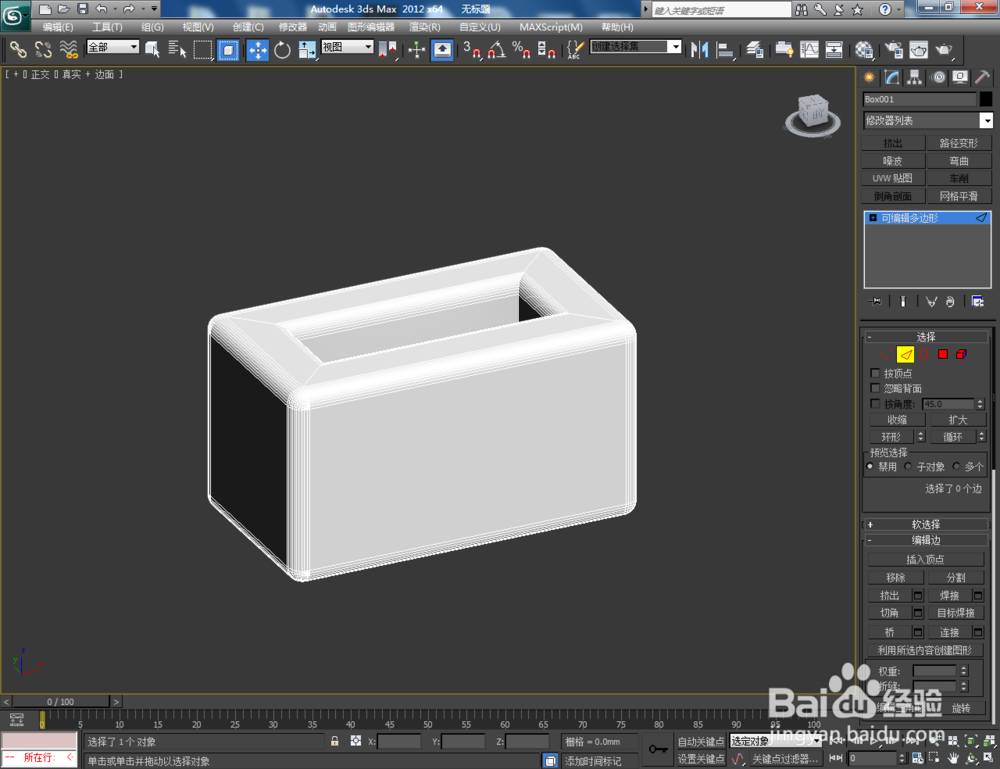Open the 工具(T) menu

click(x=107, y=27)
